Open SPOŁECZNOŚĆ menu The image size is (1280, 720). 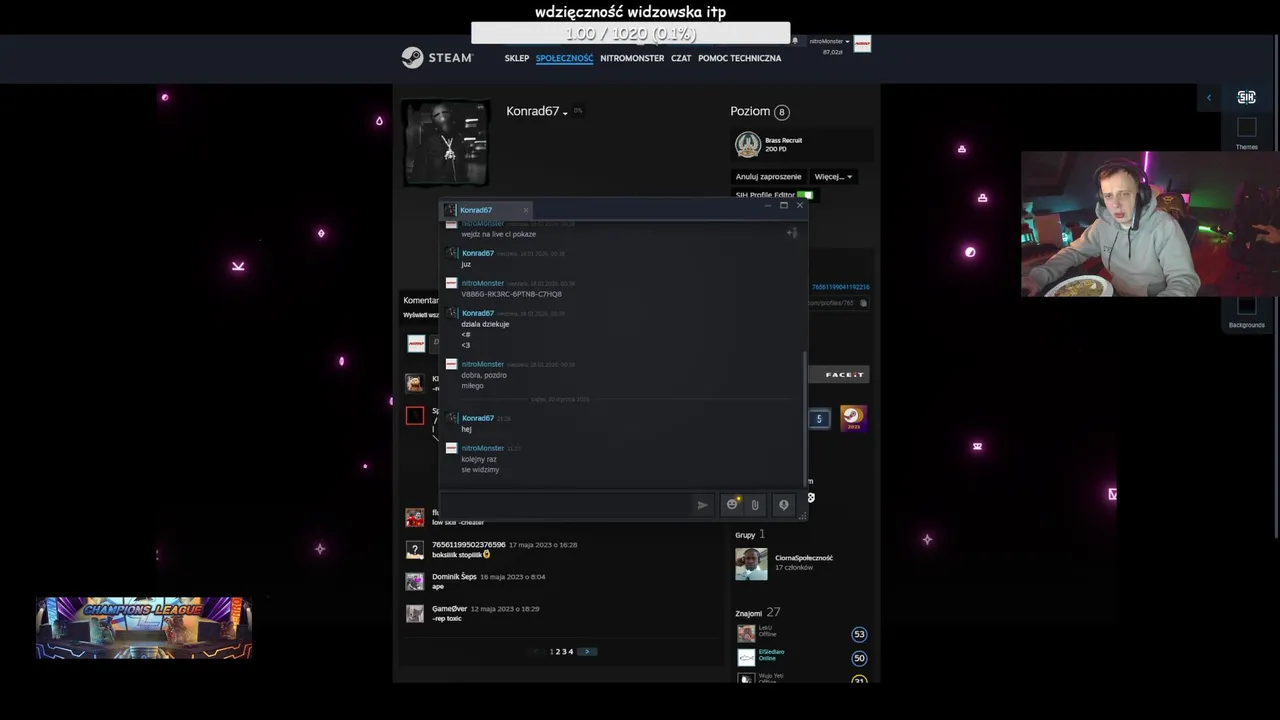click(564, 58)
